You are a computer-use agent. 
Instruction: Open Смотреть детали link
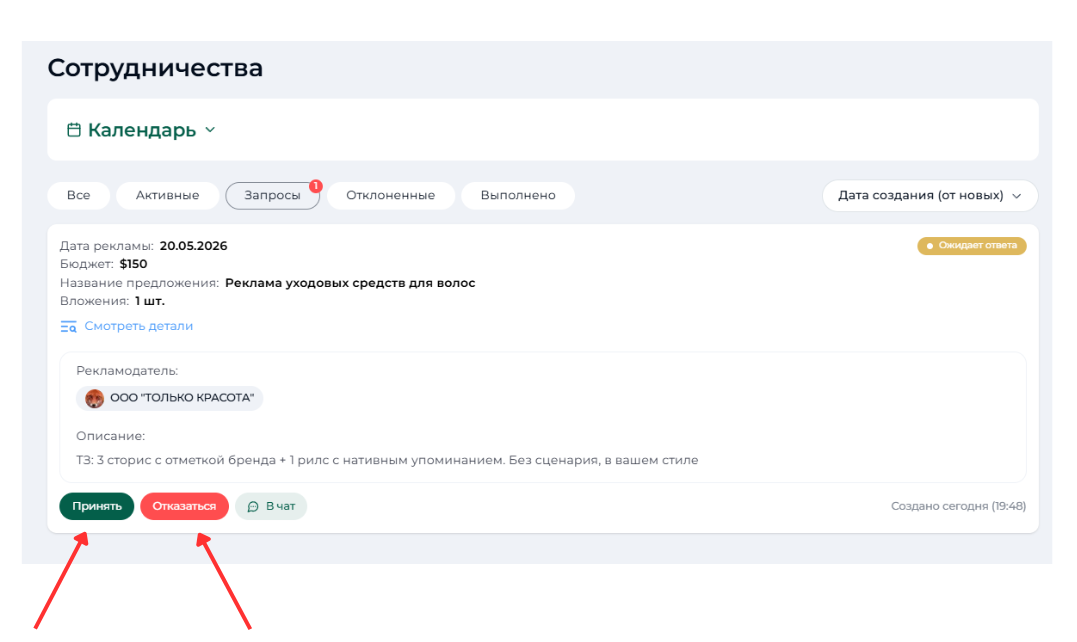pos(141,326)
